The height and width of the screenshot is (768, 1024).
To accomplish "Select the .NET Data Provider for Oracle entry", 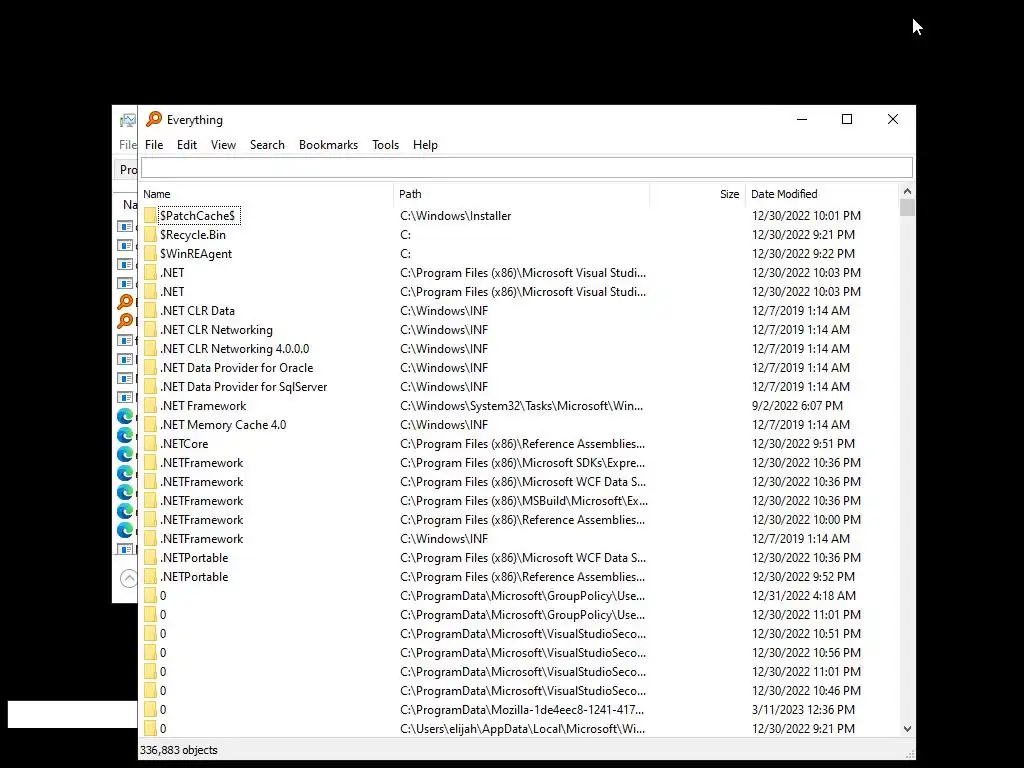I will click(x=236, y=368).
